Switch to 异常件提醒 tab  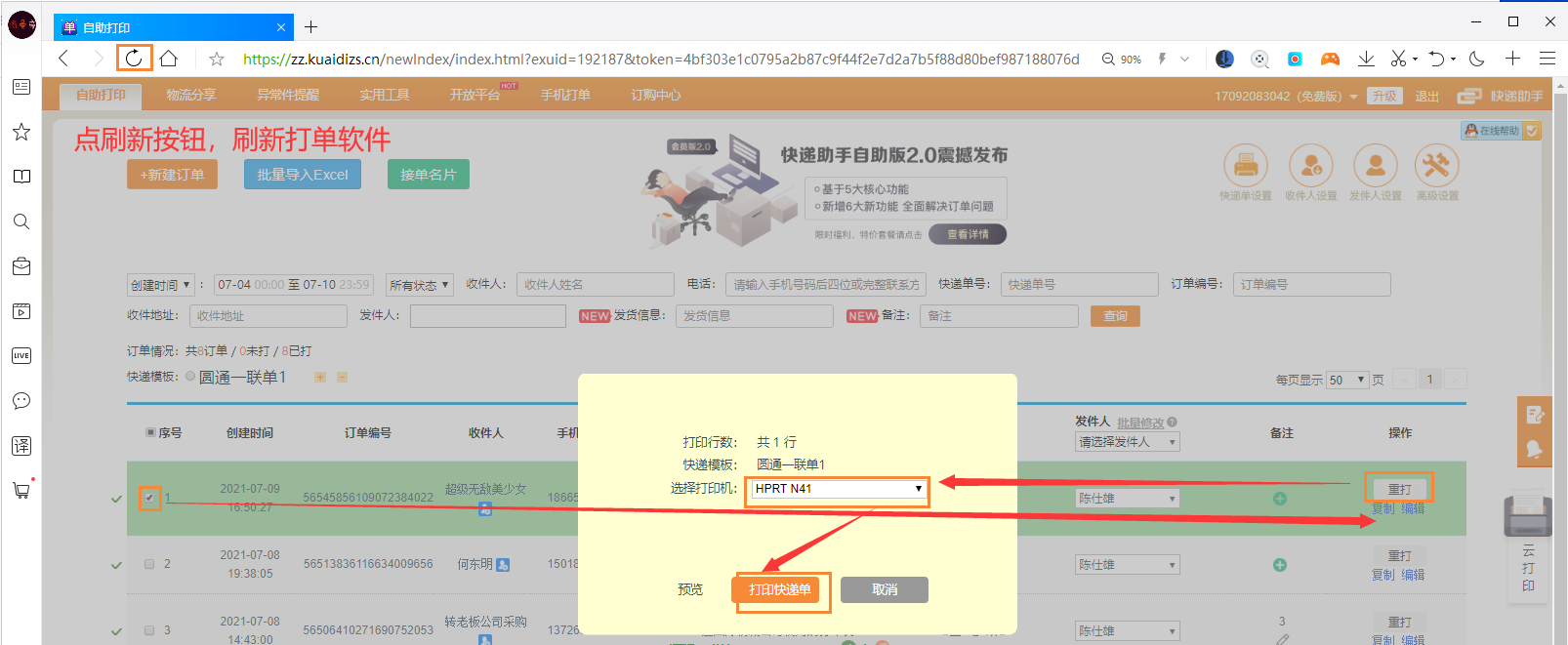(x=288, y=95)
